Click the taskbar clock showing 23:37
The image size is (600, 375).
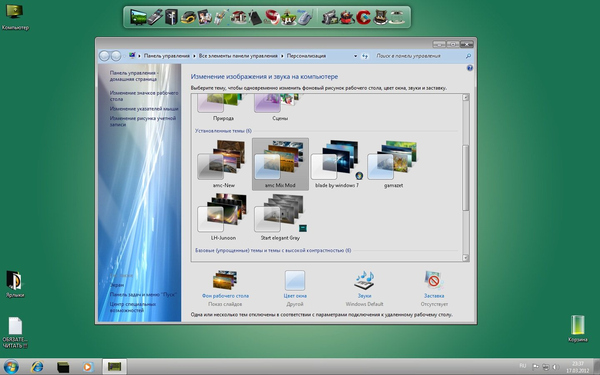[x=578, y=367]
